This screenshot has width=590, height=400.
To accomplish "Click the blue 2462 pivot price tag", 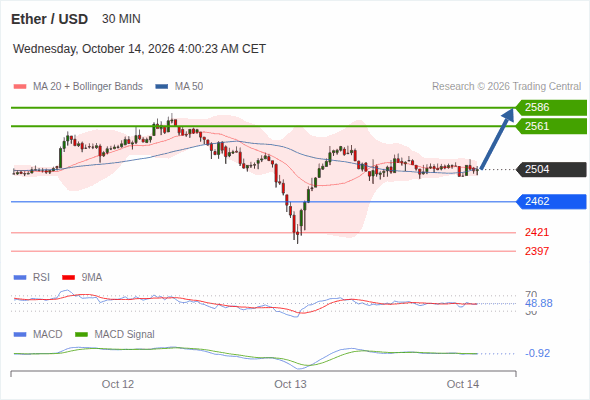I will click(551, 201).
